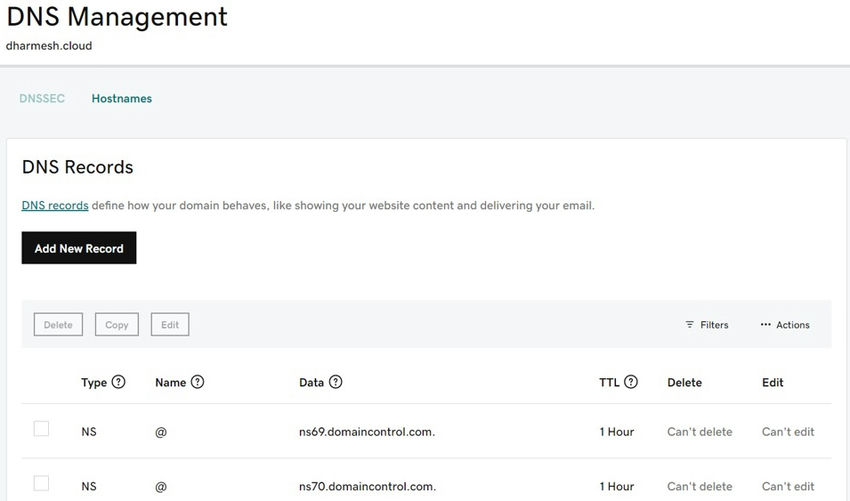The image size is (850, 501).
Task: Click the Filters funnel icon
Action: tap(689, 325)
